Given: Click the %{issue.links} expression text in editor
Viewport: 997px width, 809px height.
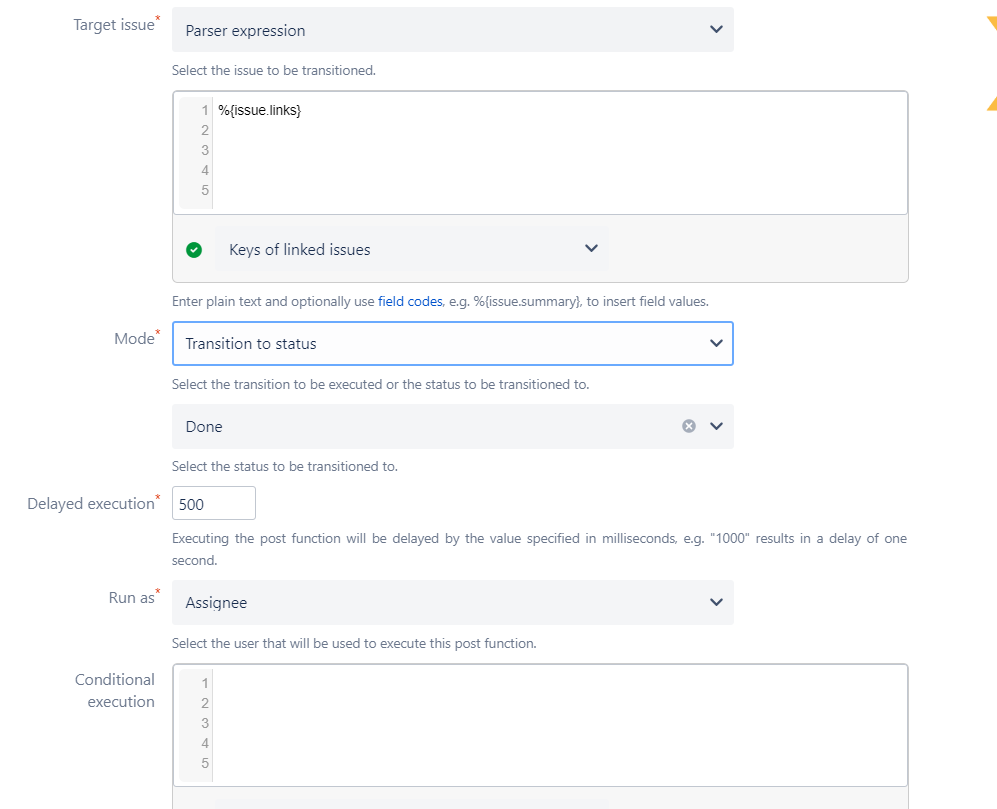Looking at the screenshot, I should (260, 110).
